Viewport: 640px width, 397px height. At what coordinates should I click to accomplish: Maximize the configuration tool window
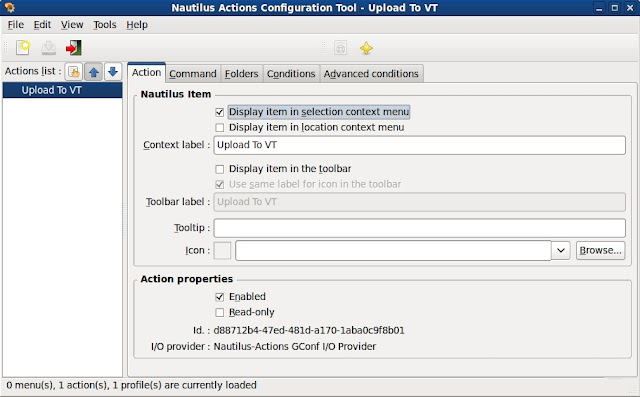pos(614,8)
